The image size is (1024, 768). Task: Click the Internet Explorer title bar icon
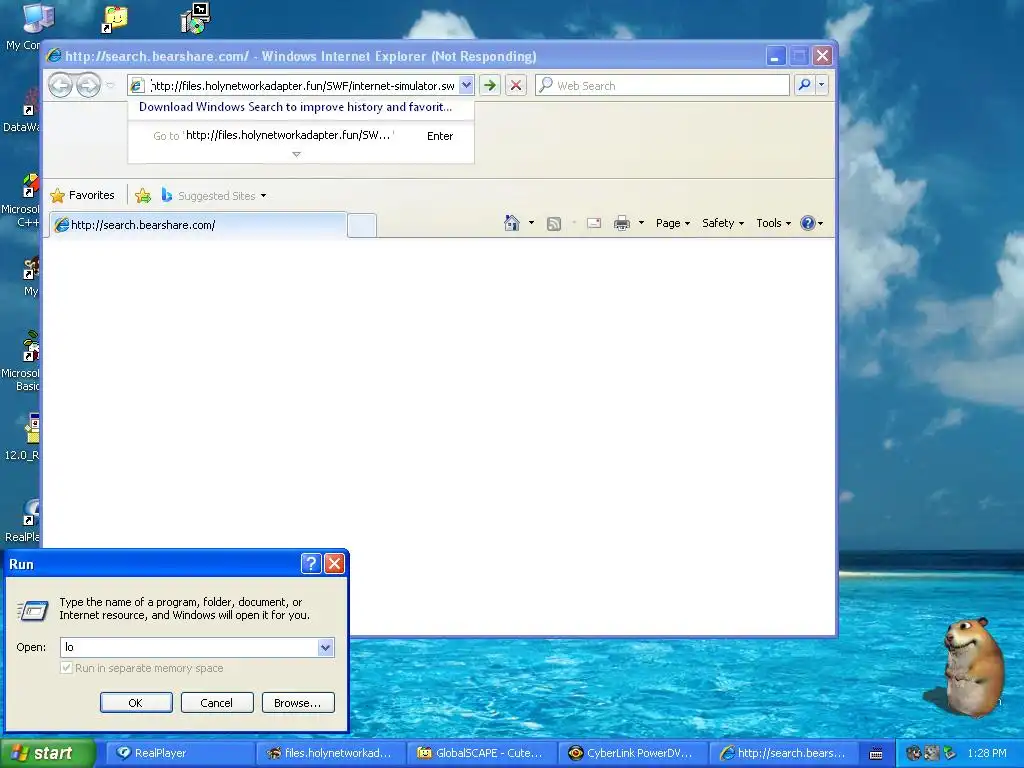coord(54,56)
